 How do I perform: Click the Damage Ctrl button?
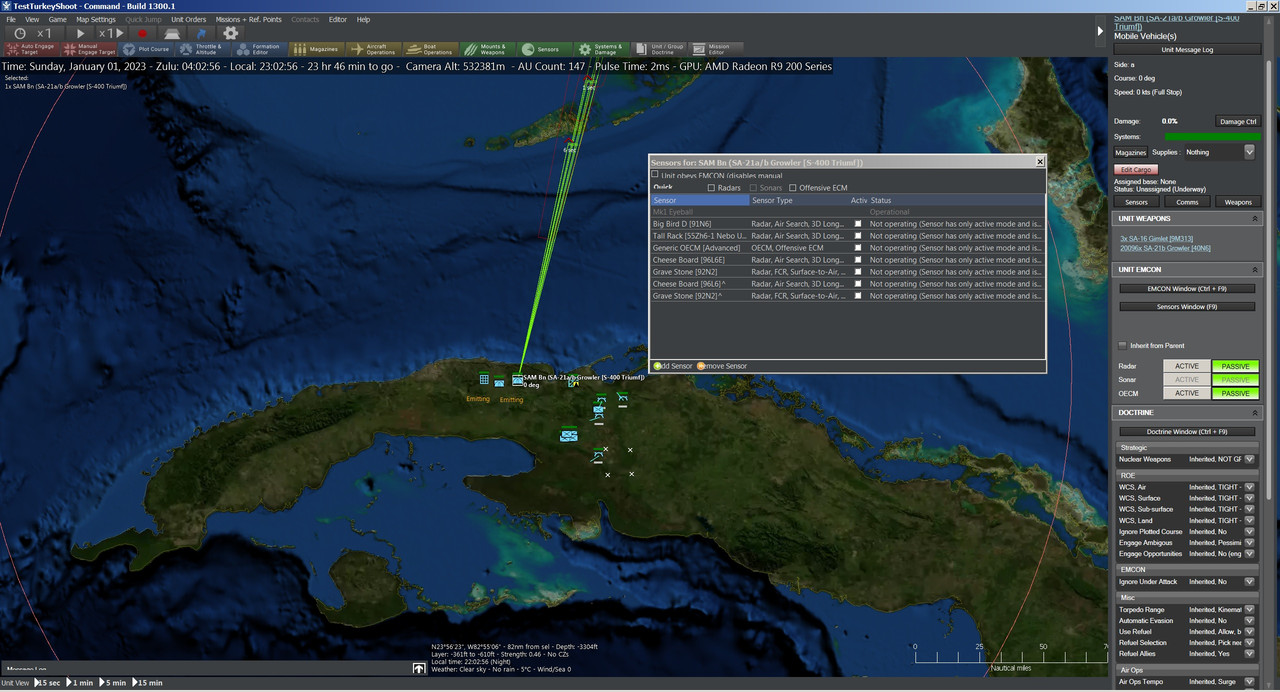[x=1237, y=121]
